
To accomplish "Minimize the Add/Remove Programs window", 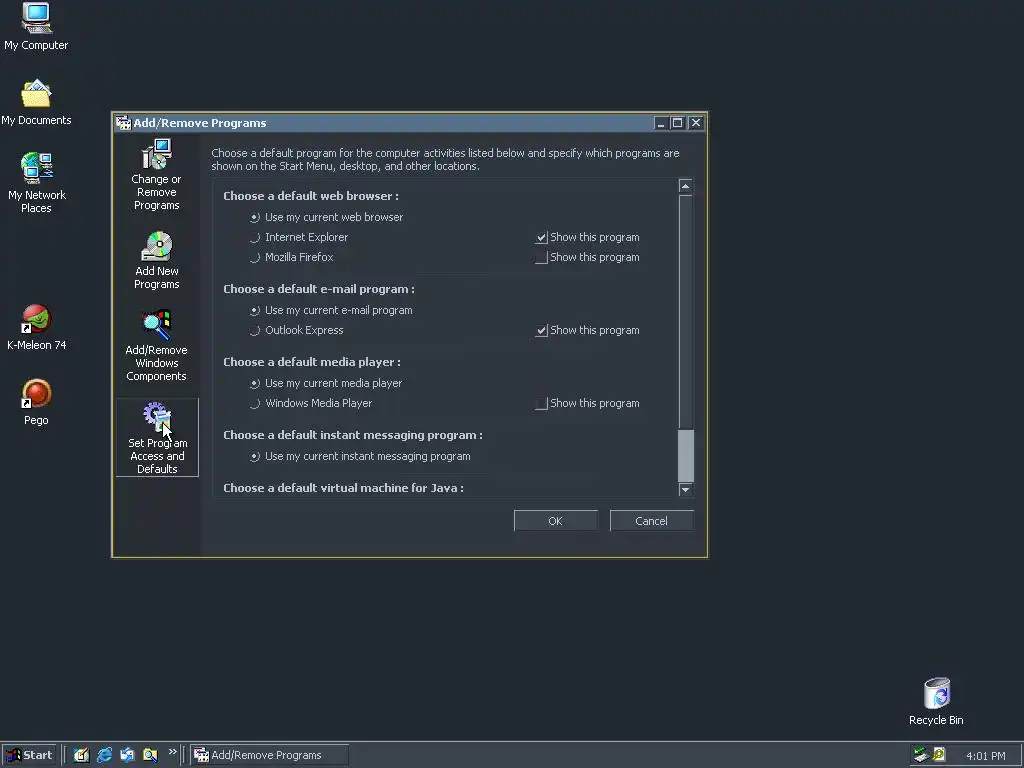I will pos(661,123).
